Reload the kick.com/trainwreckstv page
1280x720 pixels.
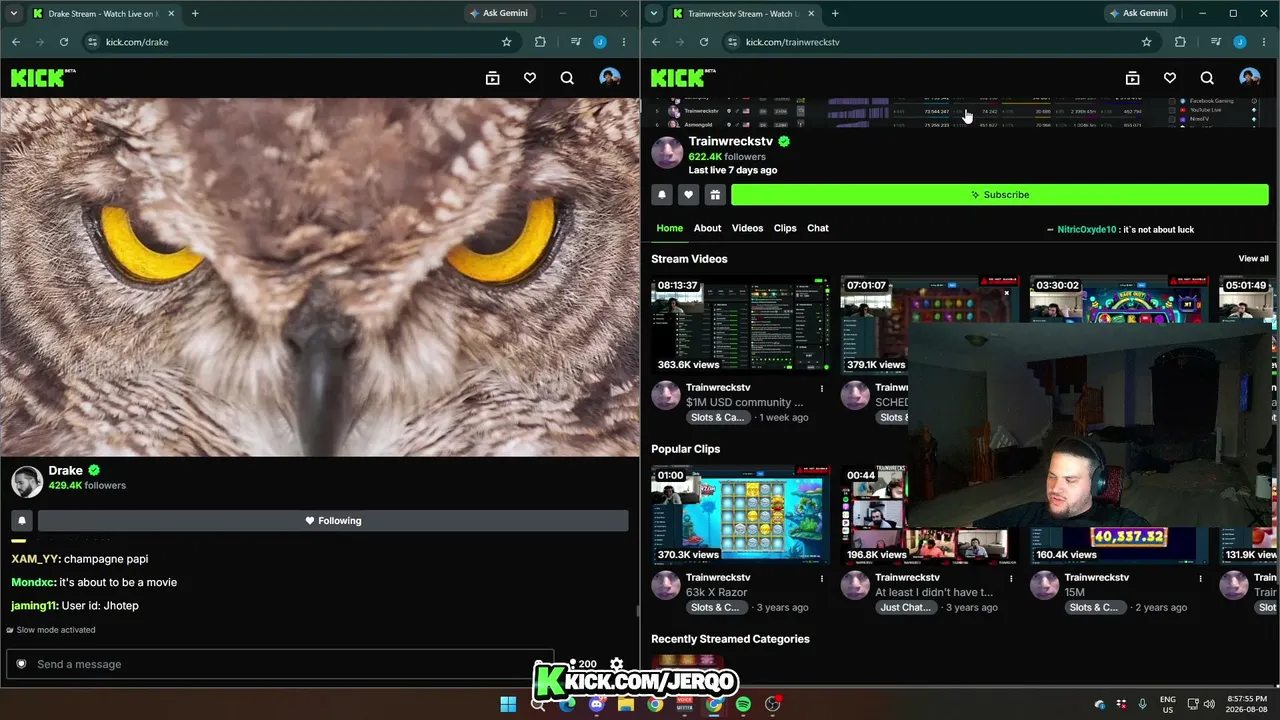[704, 42]
